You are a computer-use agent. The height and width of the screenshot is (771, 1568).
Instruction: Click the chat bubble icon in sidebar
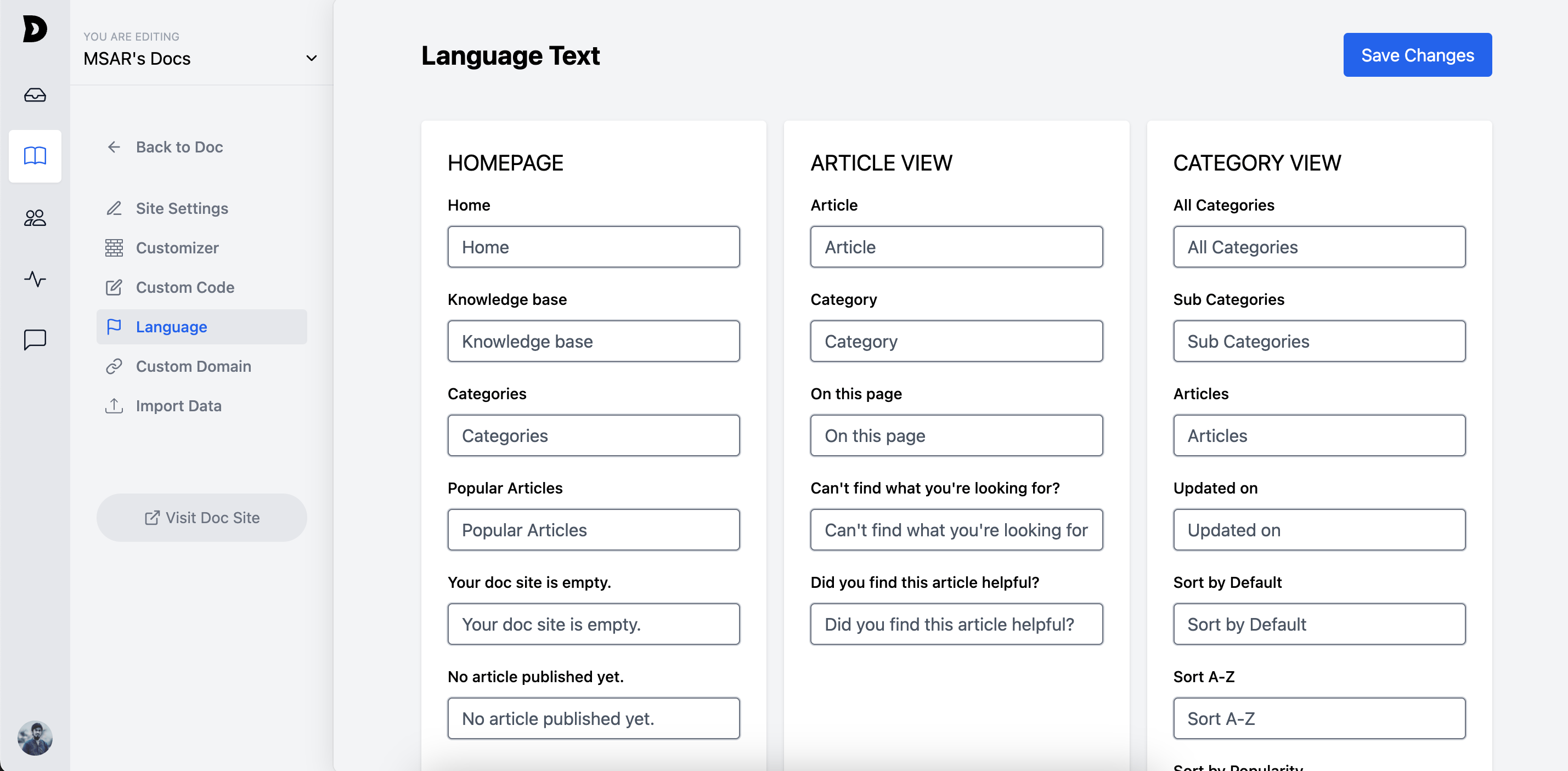(x=35, y=340)
